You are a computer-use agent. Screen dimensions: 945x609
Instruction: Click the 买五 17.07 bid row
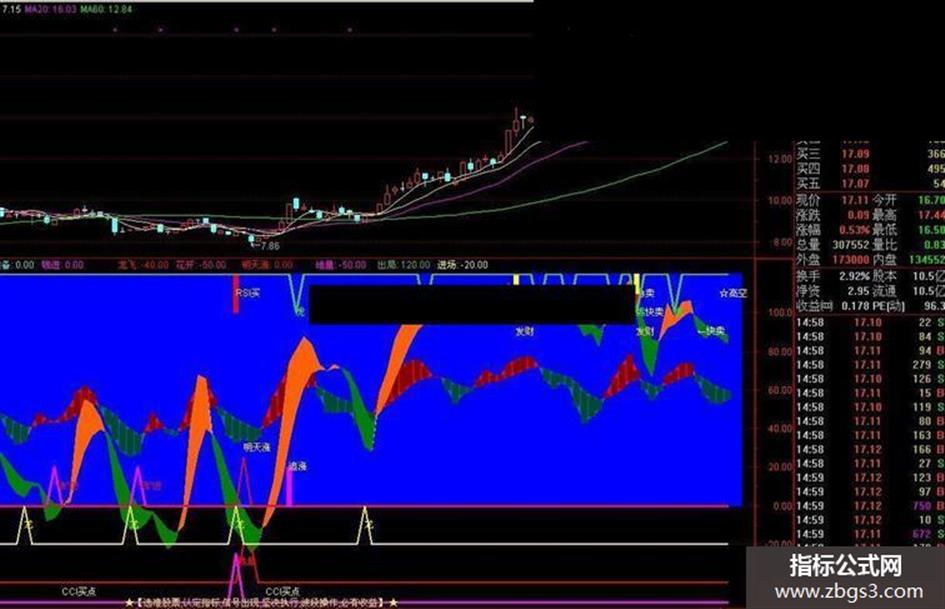(870, 183)
